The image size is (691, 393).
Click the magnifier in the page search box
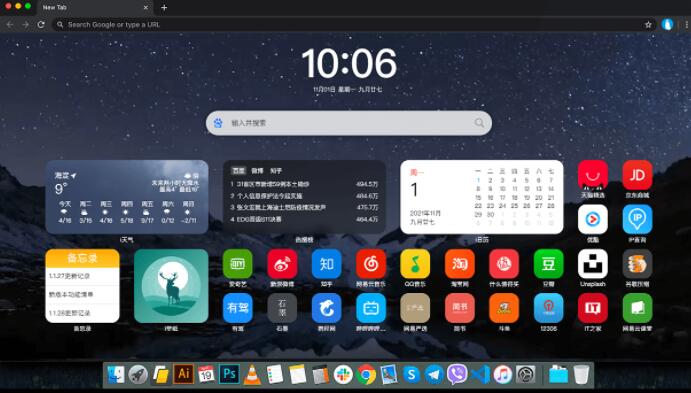479,123
